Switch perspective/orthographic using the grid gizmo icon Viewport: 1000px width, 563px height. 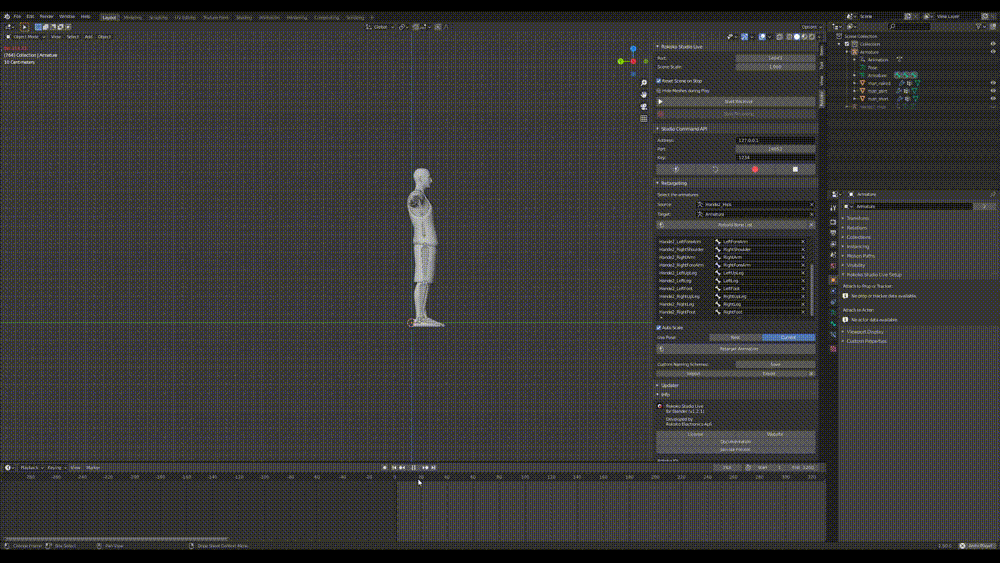click(x=643, y=119)
